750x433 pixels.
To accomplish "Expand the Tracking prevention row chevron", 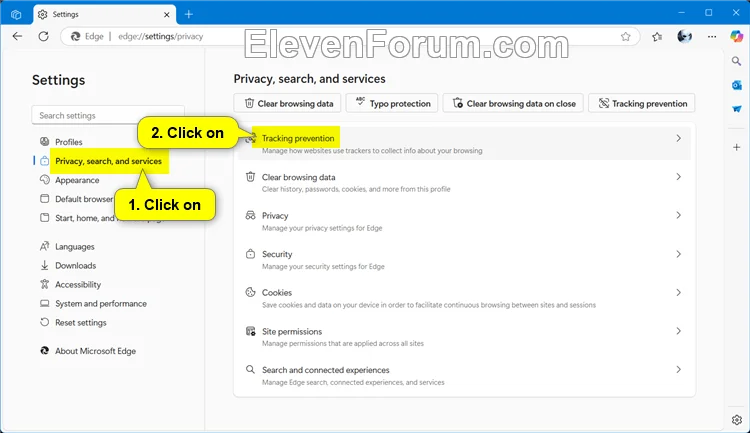I will point(678,138).
